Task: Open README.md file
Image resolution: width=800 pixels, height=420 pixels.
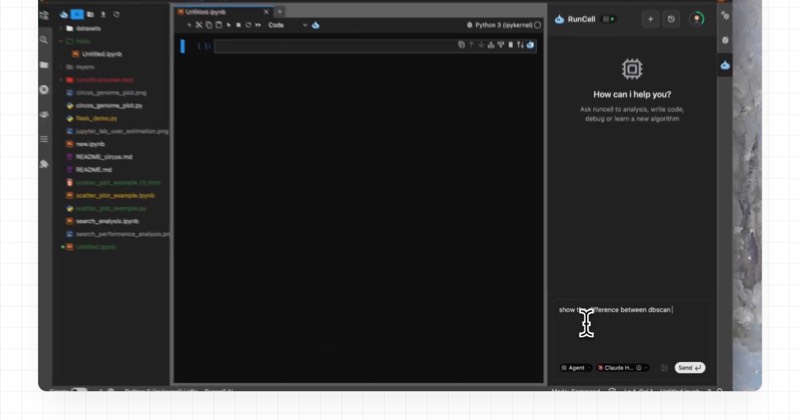Action: coord(94,169)
